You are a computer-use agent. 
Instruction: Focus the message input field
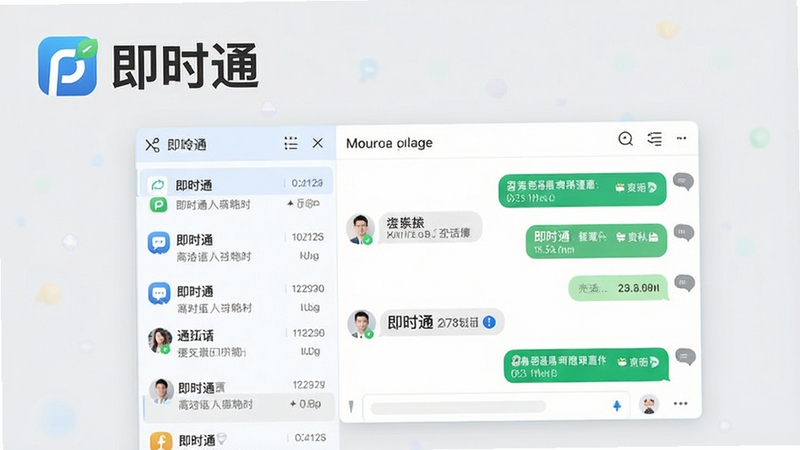click(x=496, y=407)
